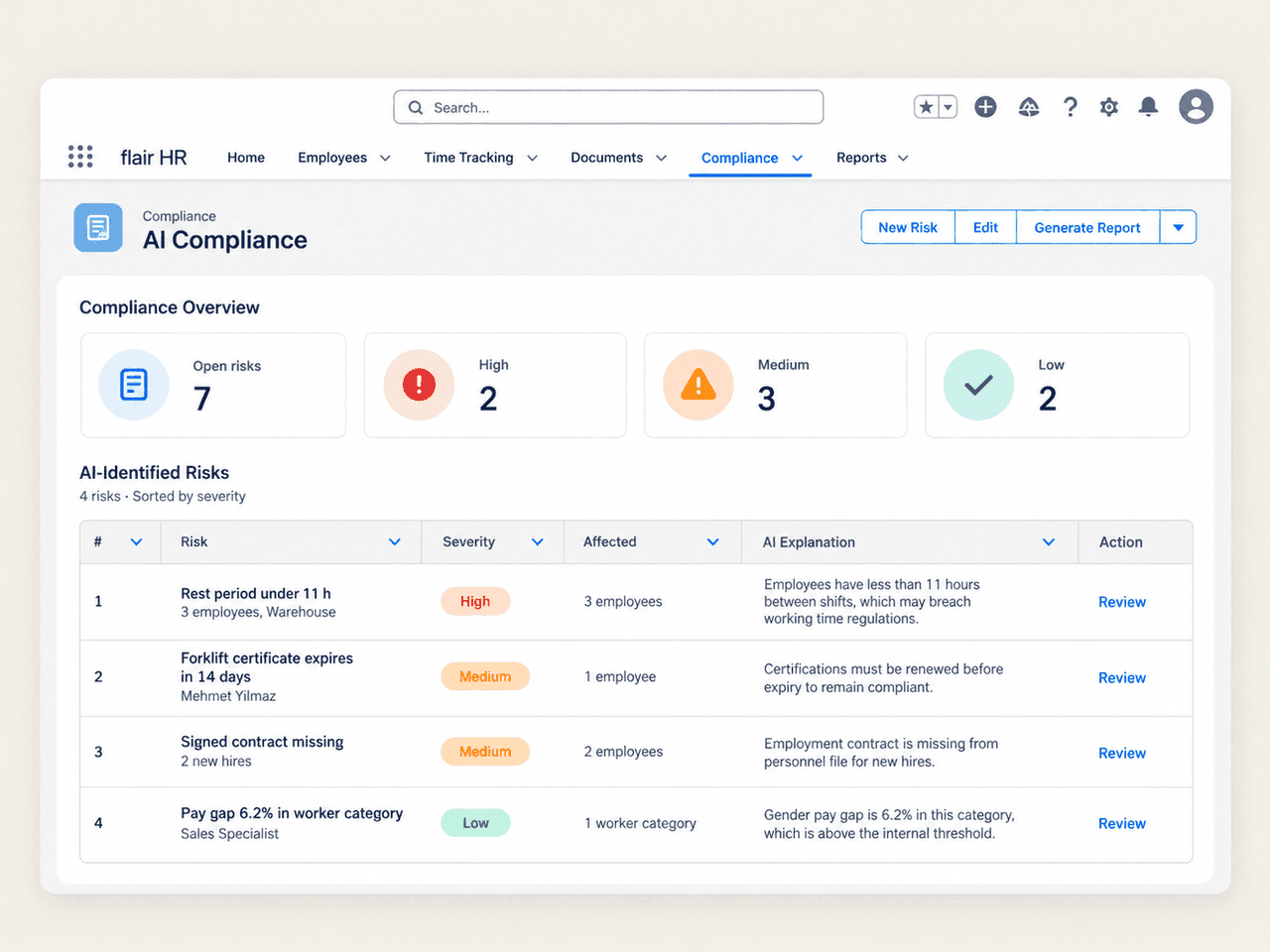The image size is (1270, 952).
Task: Click the Low risk checkmark icon
Action: (978, 385)
